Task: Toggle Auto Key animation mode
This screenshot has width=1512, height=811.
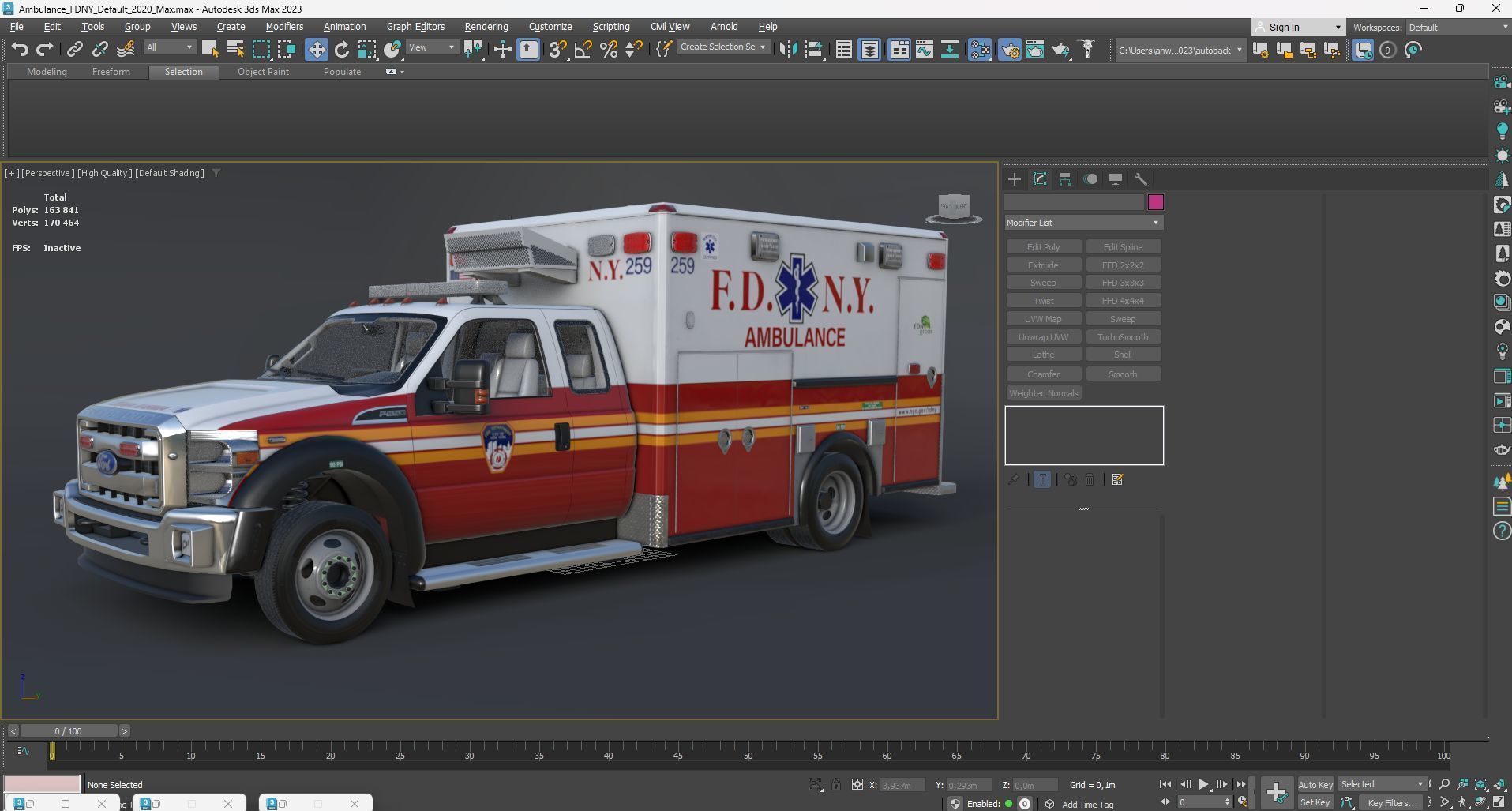Action: (x=1315, y=784)
